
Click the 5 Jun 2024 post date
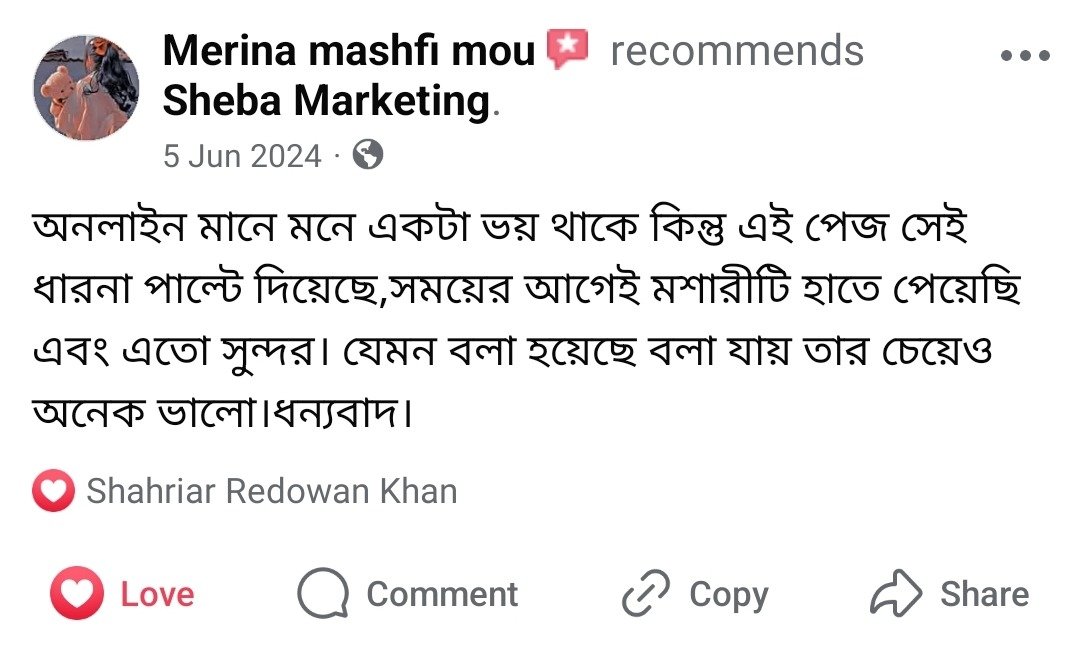[242, 156]
